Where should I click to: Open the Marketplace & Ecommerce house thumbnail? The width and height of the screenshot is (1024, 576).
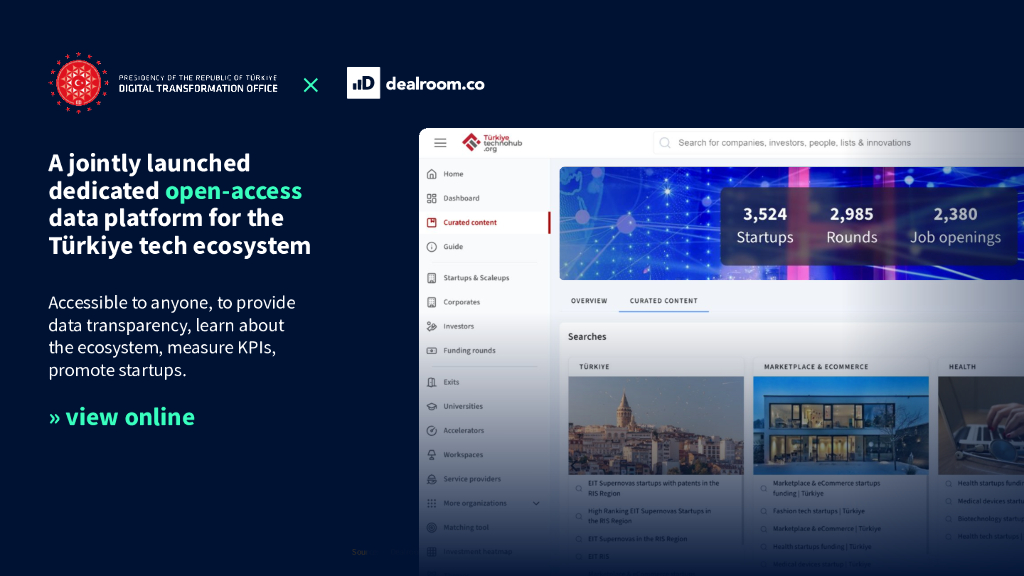(x=840, y=425)
